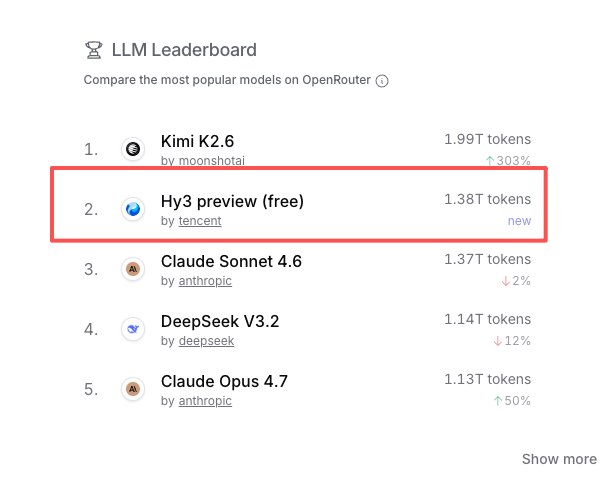
Task: Click the trophy icon beside LLM Leaderboard
Action: (94, 50)
